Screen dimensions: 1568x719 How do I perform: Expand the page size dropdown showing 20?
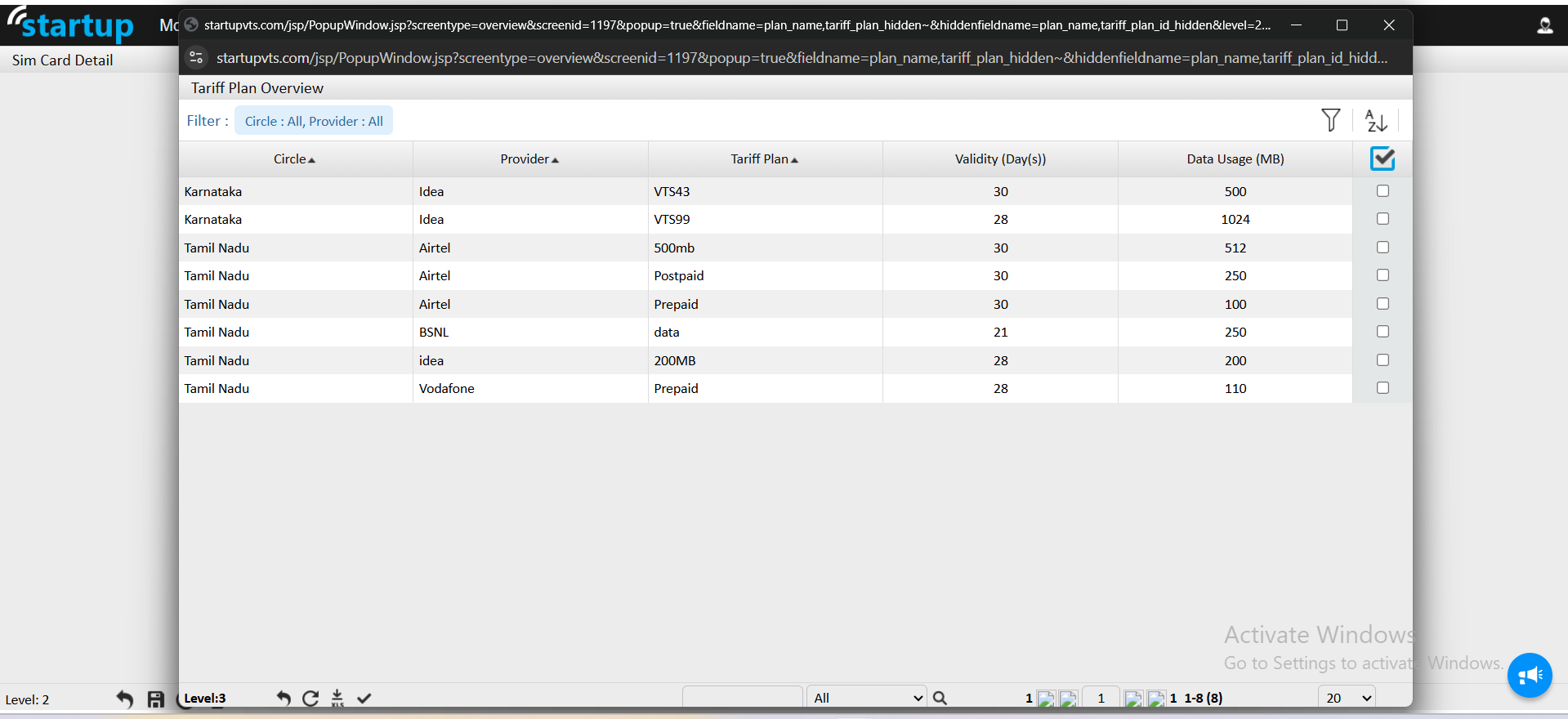[x=1347, y=698]
